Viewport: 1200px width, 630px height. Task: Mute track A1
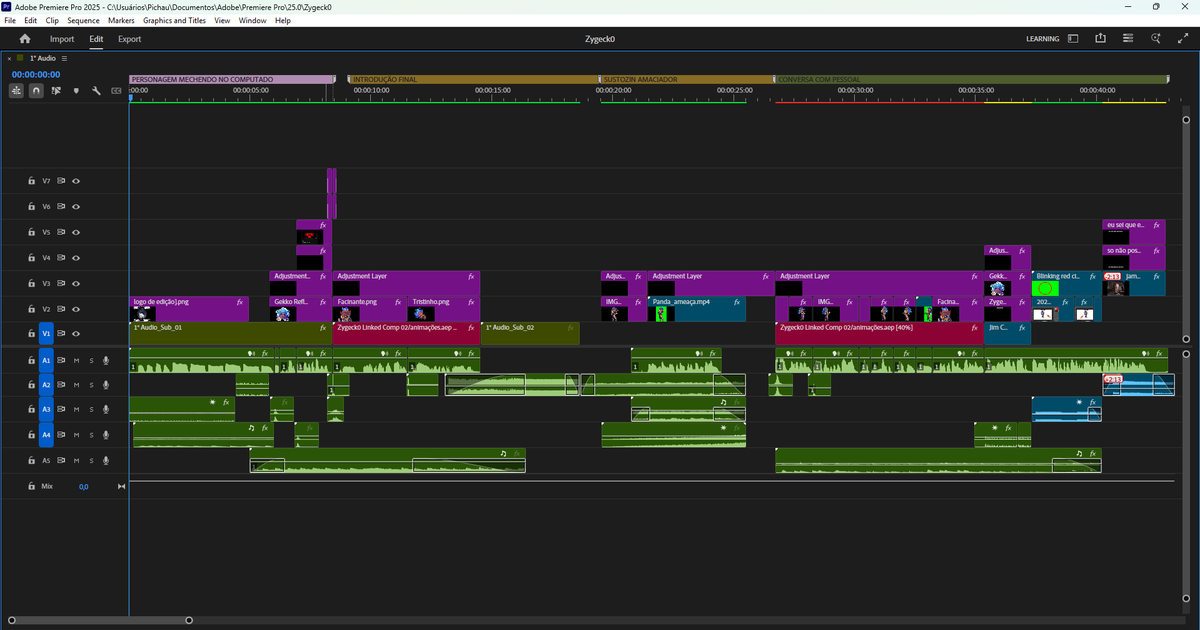76,360
